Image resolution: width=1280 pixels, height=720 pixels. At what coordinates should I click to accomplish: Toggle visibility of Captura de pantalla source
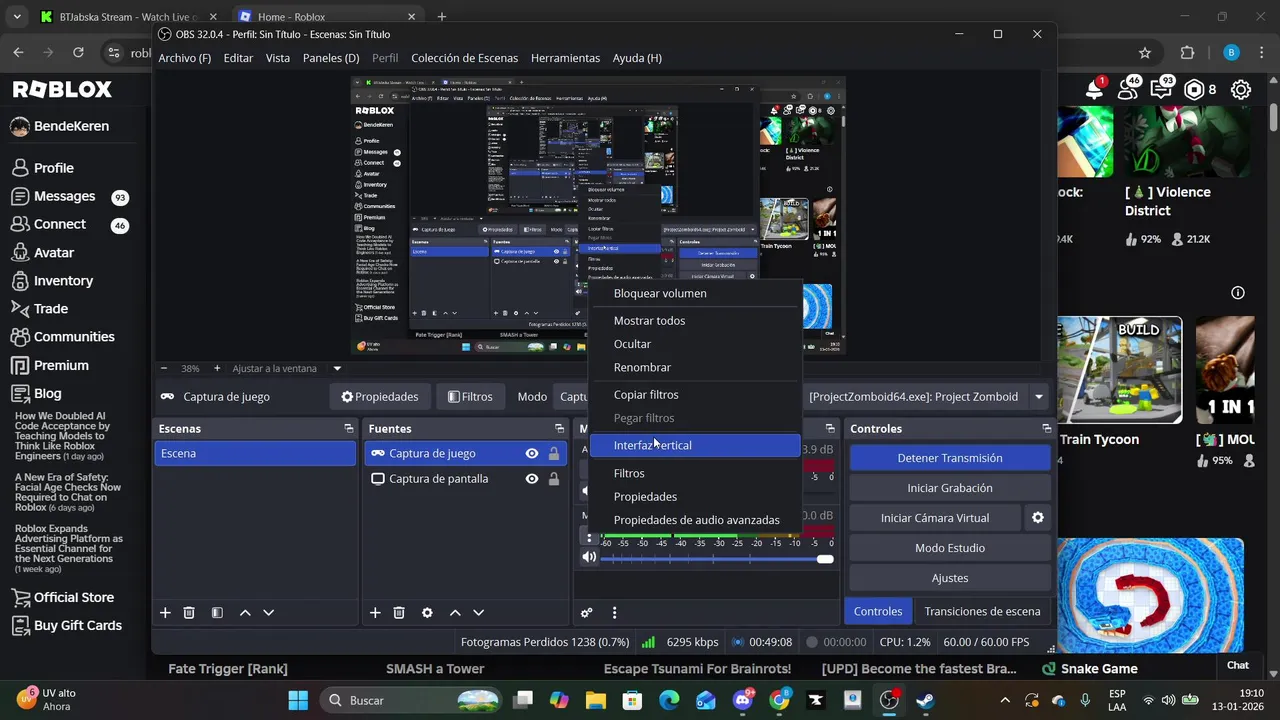click(532, 479)
